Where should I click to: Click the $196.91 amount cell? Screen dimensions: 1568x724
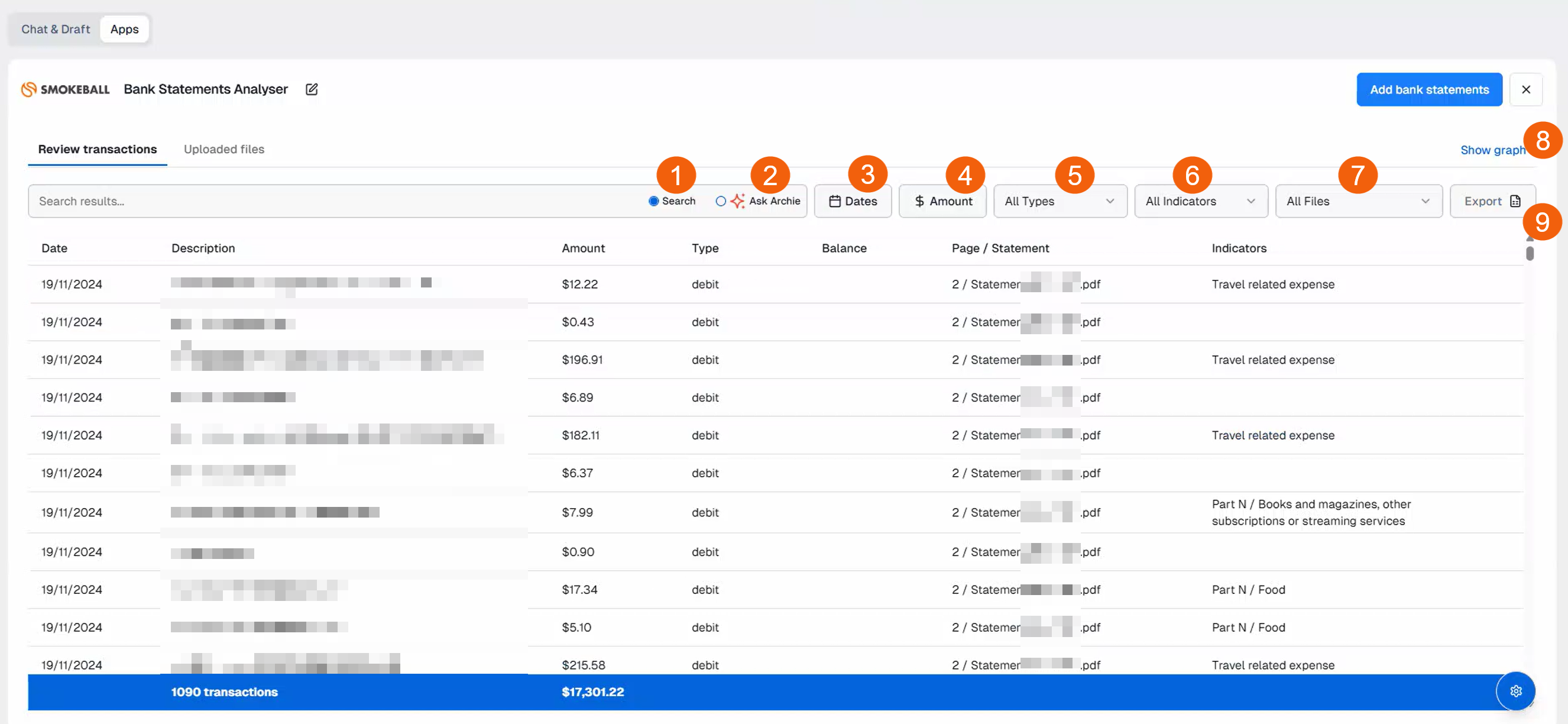tap(582, 360)
